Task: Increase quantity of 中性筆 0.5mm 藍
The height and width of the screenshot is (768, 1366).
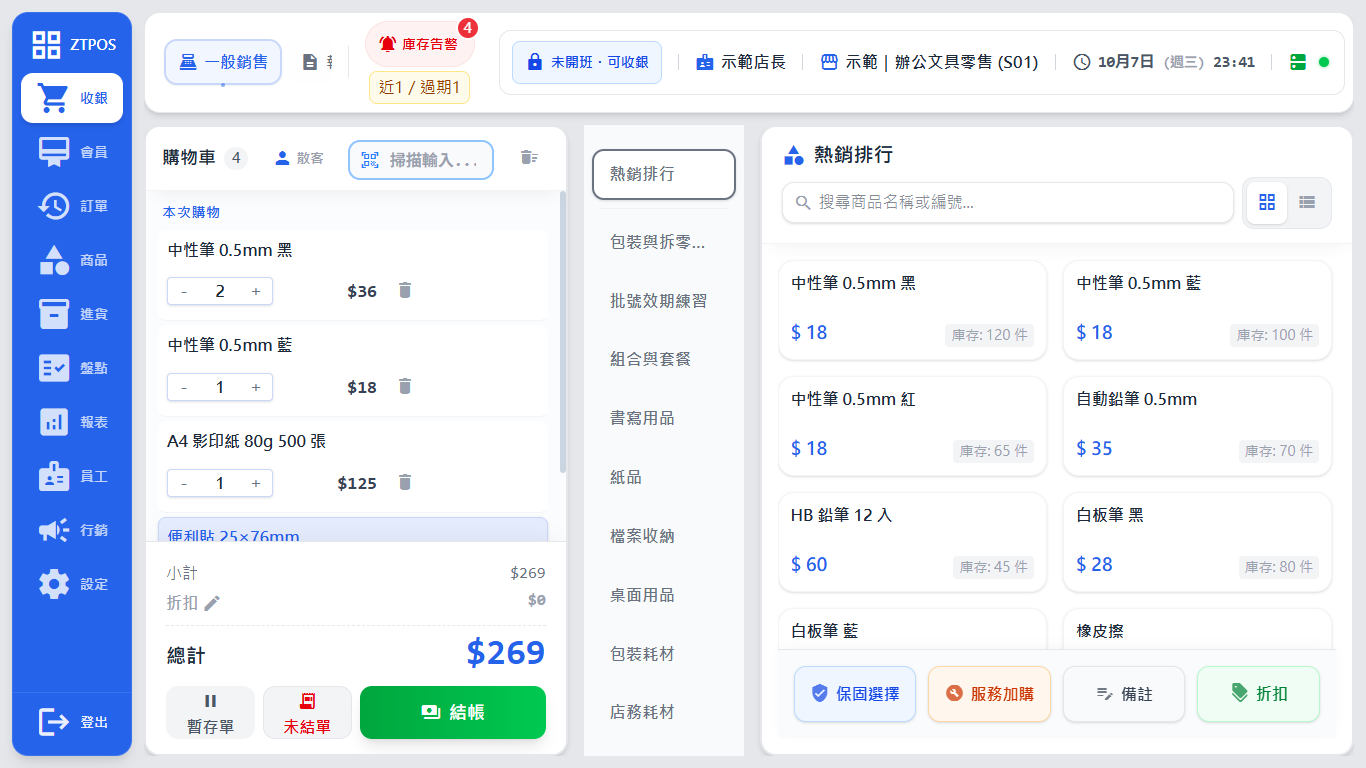Action: (x=256, y=387)
